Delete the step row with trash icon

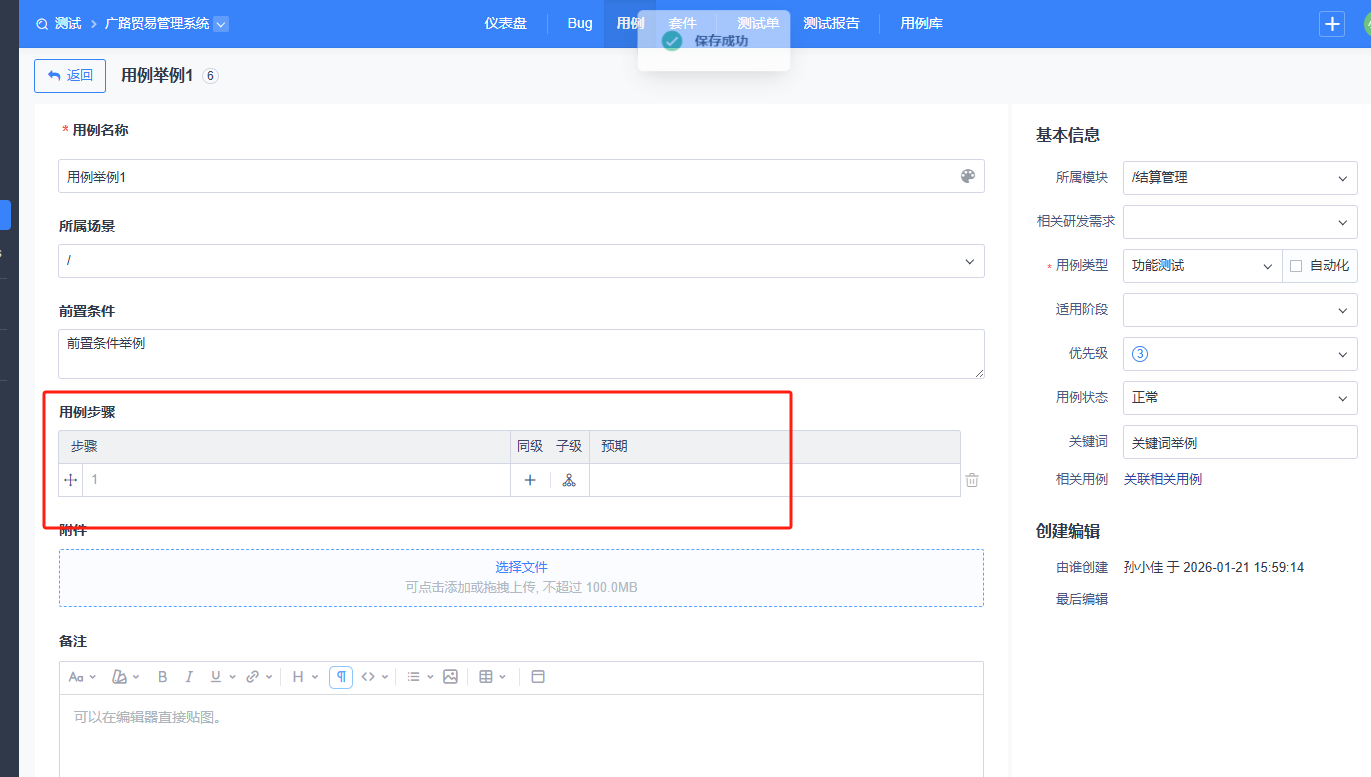tap(972, 480)
